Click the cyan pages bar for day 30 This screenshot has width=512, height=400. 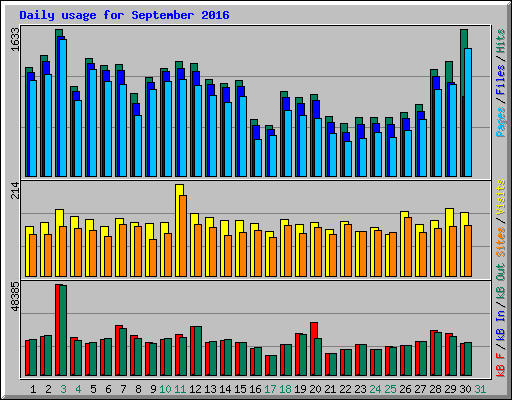[468, 112]
